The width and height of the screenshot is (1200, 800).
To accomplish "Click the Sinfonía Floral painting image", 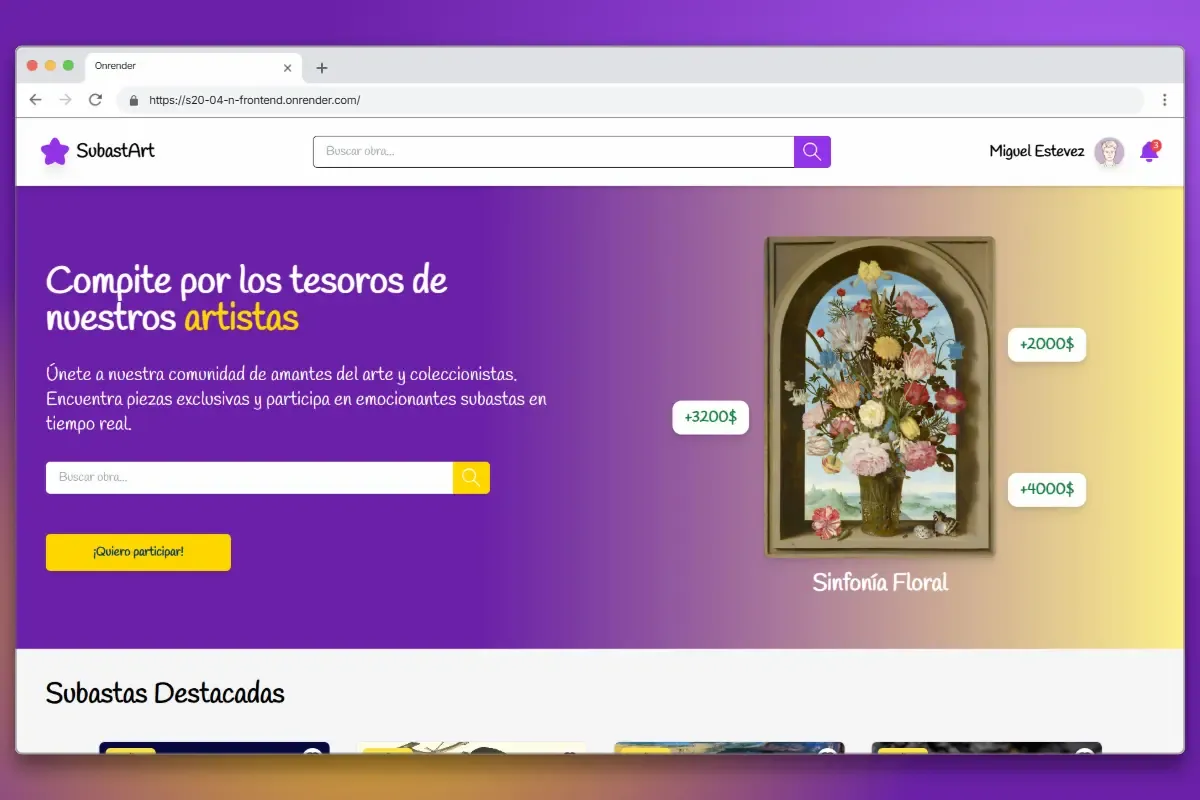I will point(880,396).
